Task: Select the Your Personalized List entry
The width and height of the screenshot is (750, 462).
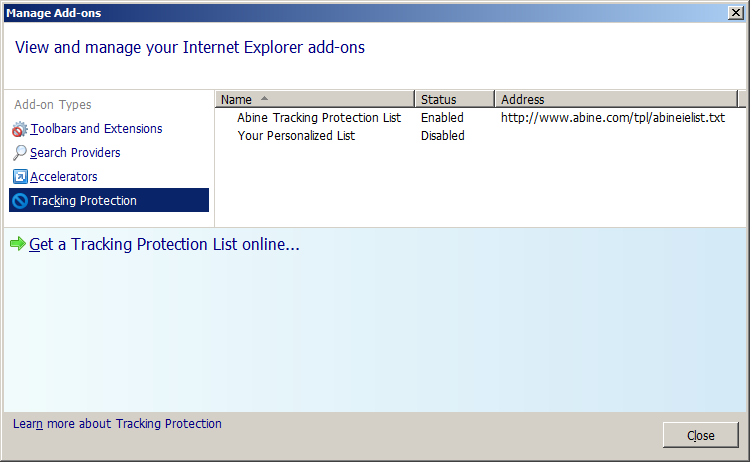Action: pyautogui.click(x=296, y=136)
